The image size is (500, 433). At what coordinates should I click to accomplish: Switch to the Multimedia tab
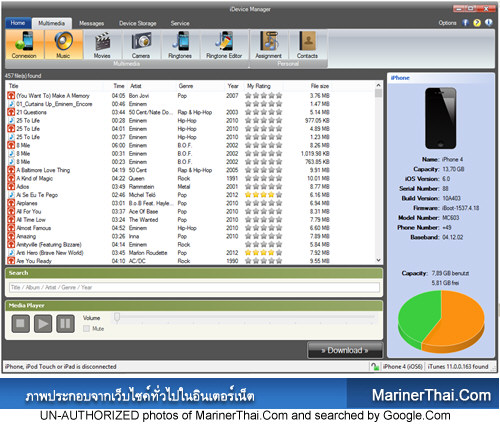(x=52, y=23)
